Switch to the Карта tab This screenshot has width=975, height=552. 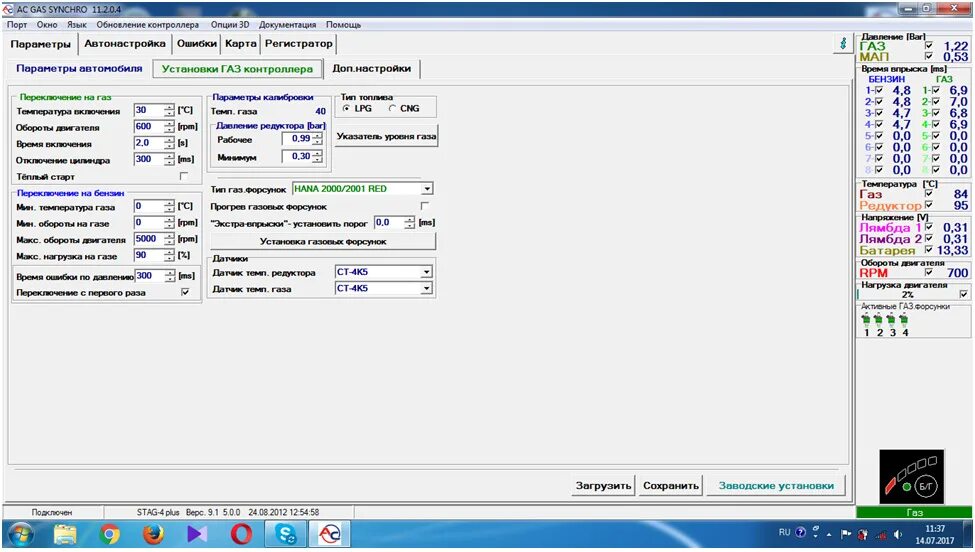coord(241,44)
